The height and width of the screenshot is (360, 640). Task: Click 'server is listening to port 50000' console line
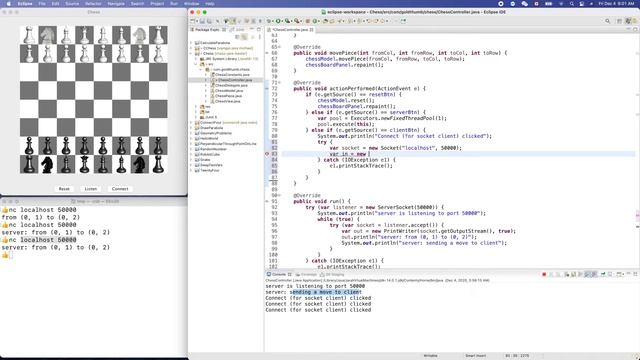315,286
